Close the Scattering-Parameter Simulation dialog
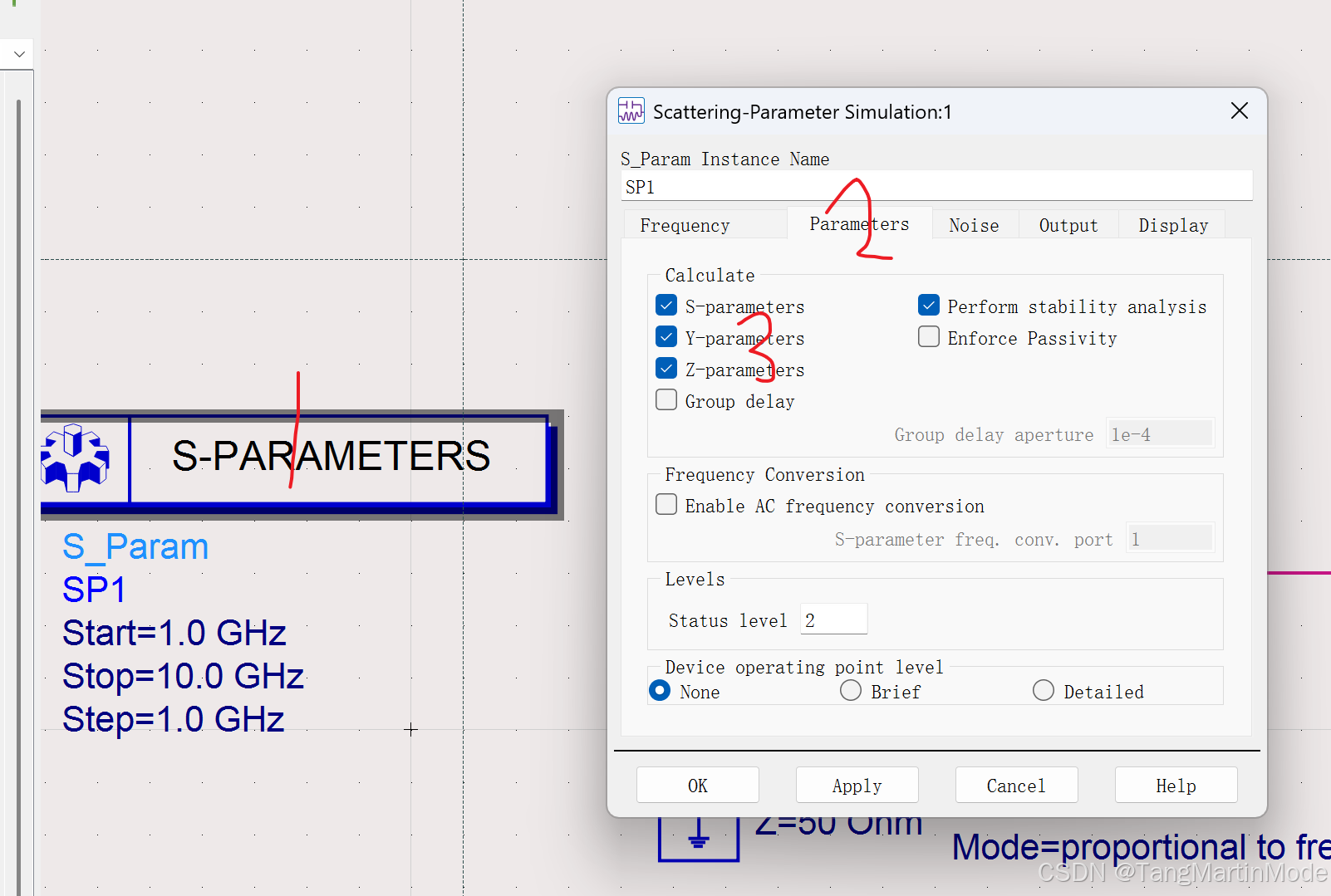Viewport: 1331px width, 896px height. coord(1239,110)
